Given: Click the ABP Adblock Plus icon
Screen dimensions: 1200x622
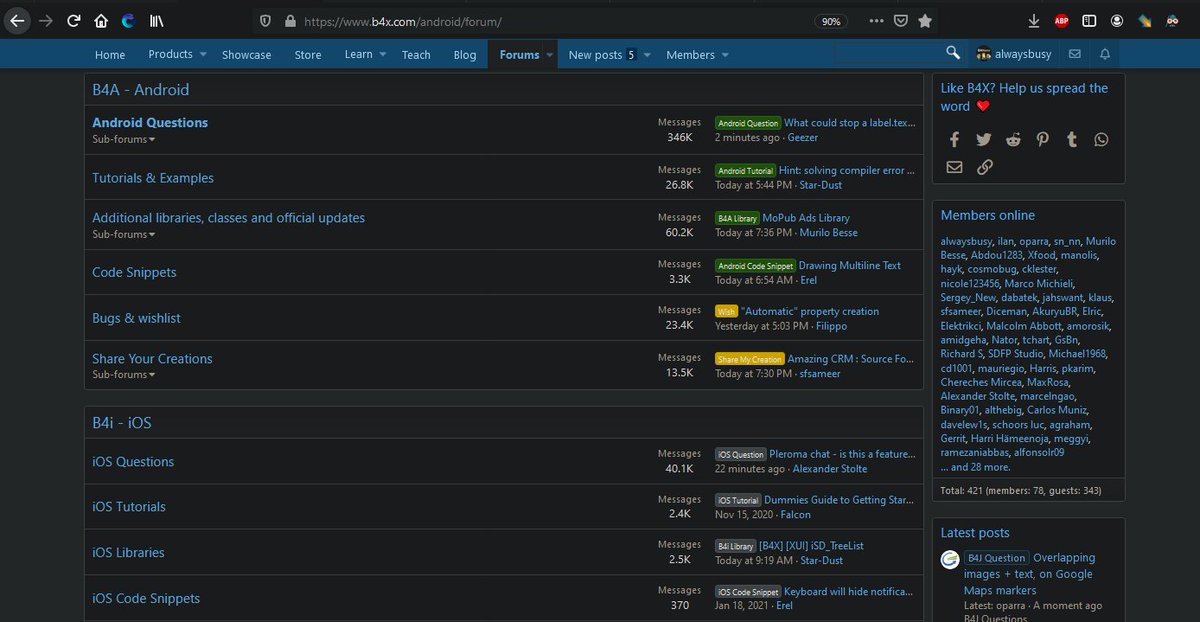Looking at the screenshot, I should pyautogui.click(x=1061, y=20).
